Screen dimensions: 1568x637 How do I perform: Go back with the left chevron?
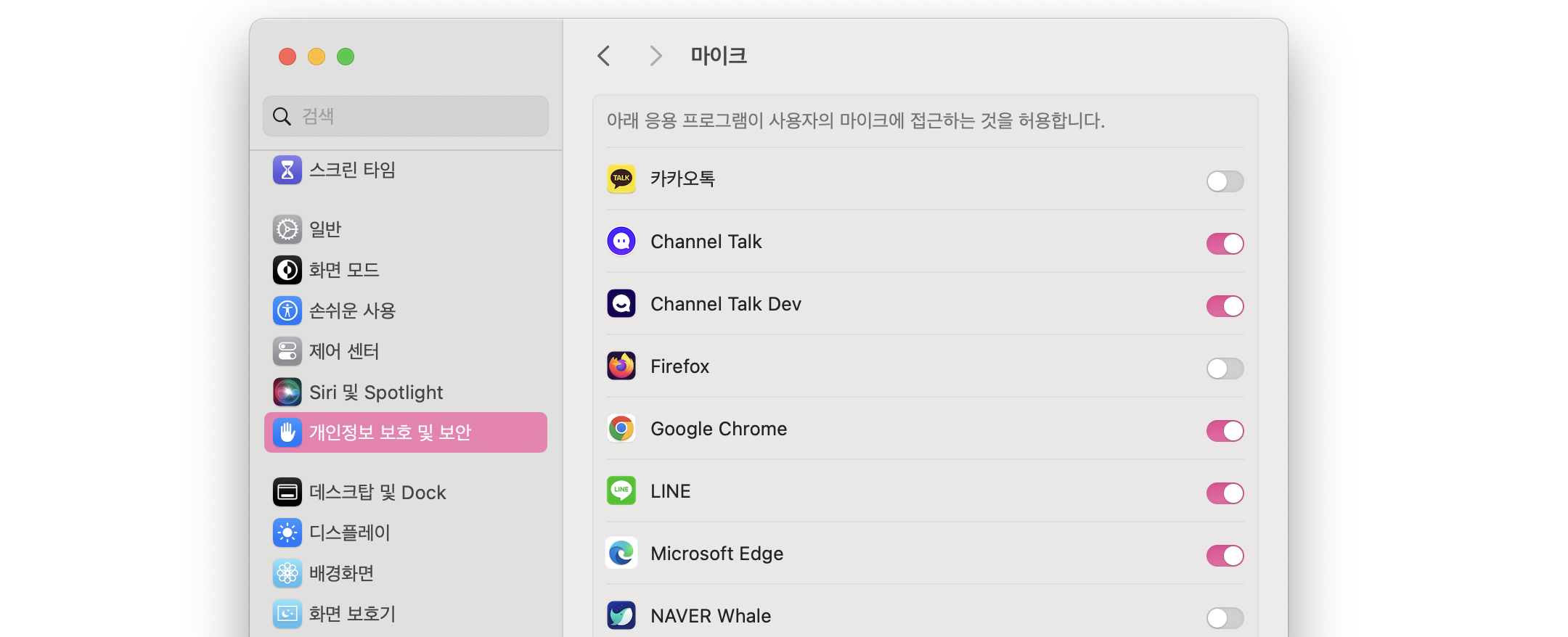[x=604, y=56]
